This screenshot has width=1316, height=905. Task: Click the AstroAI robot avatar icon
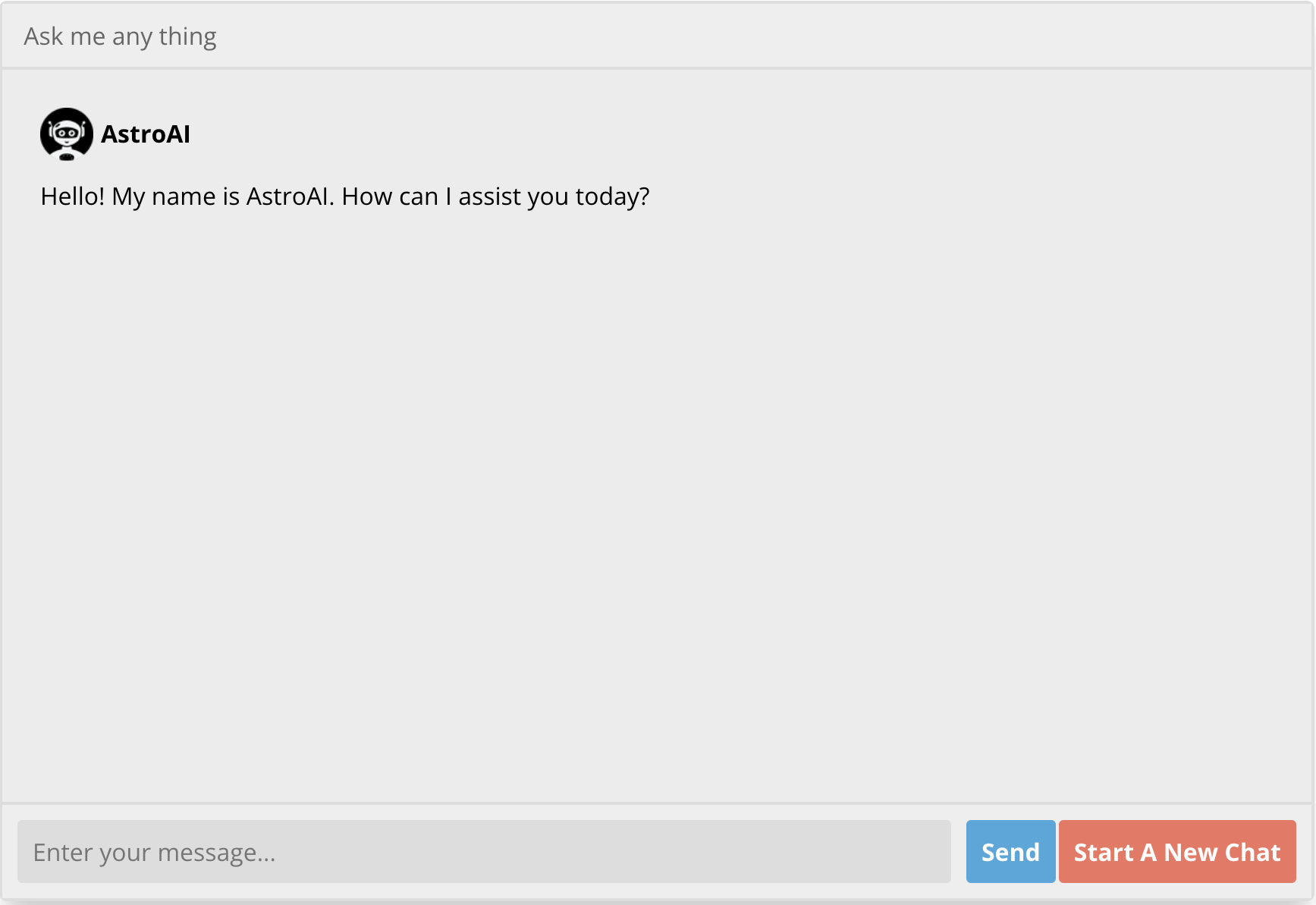pos(67,134)
